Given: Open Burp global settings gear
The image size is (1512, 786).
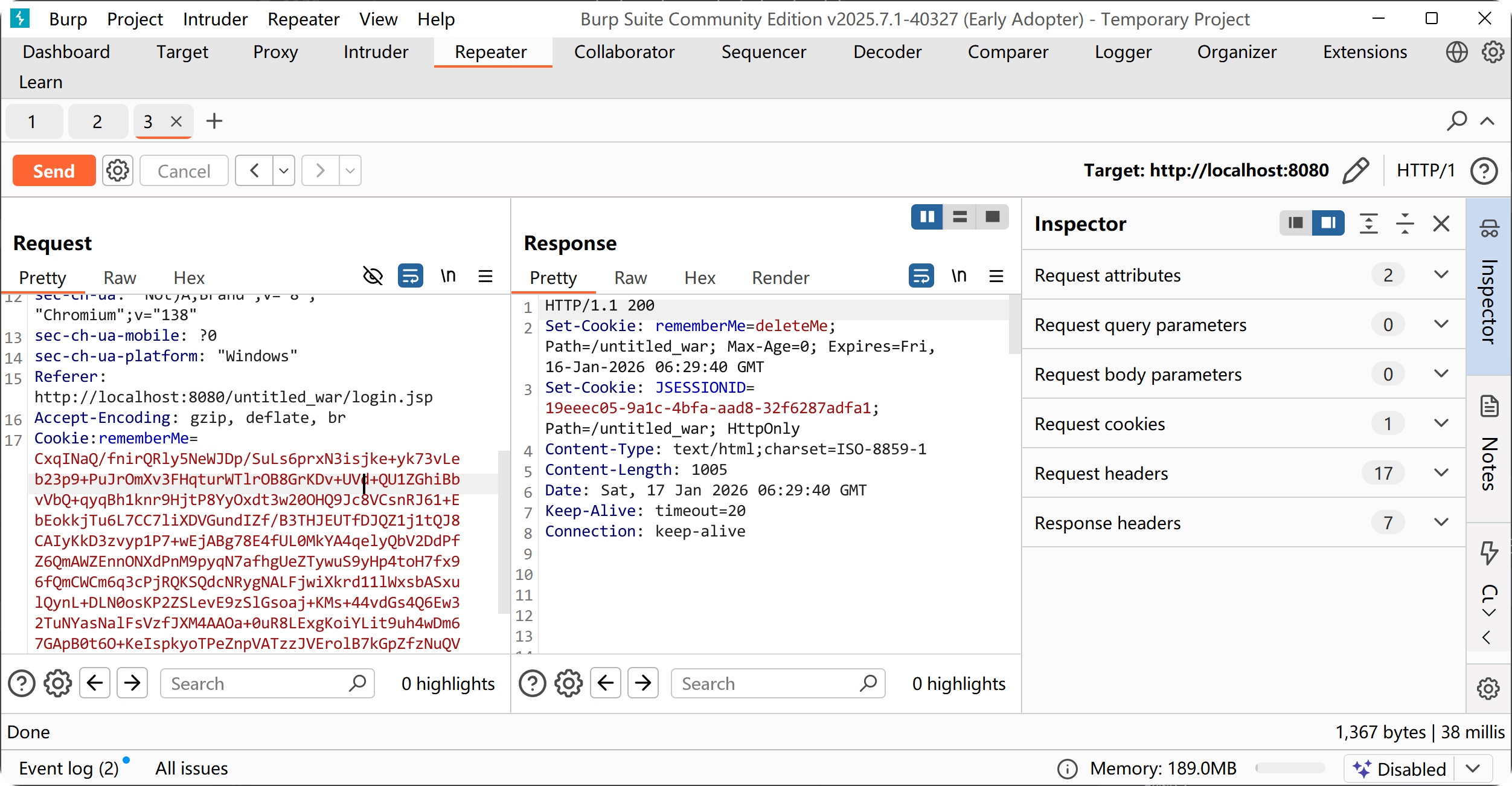Looking at the screenshot, I should tap(1493, 52).
